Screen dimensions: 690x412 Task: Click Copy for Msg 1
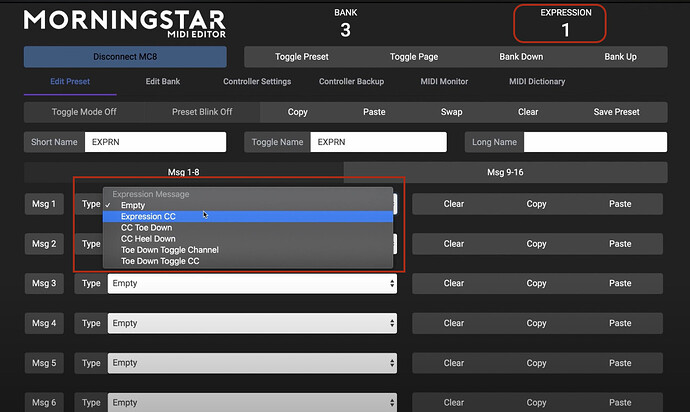click(x=536, y=204)
